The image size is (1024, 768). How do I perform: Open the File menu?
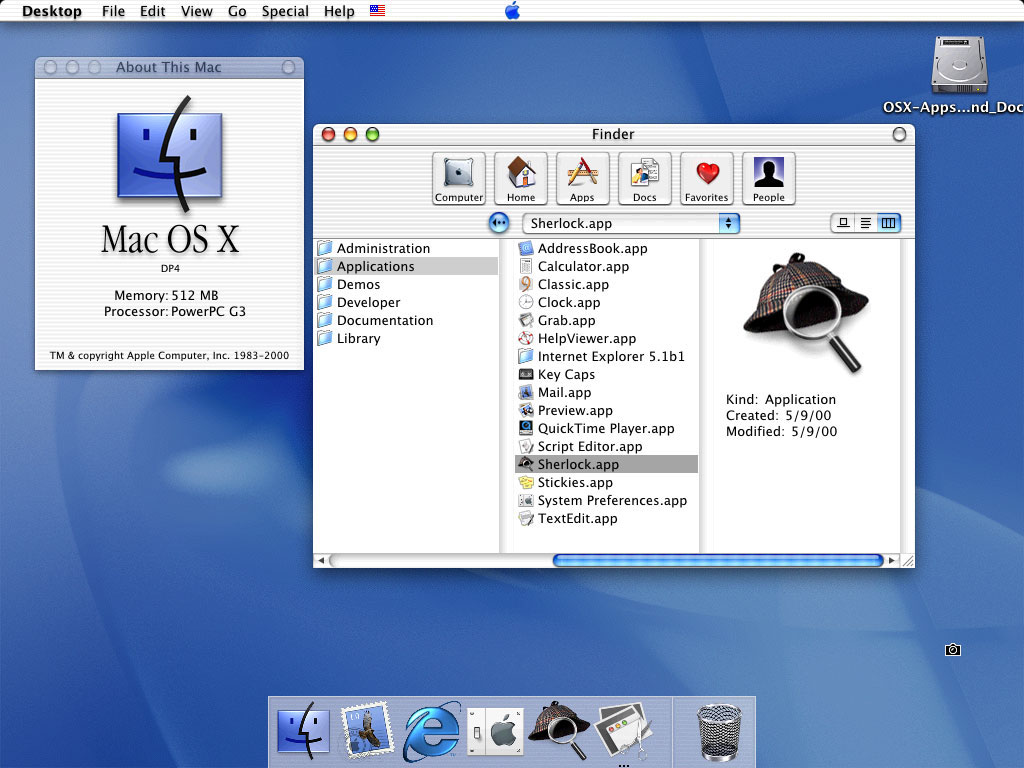click(113, 11)
